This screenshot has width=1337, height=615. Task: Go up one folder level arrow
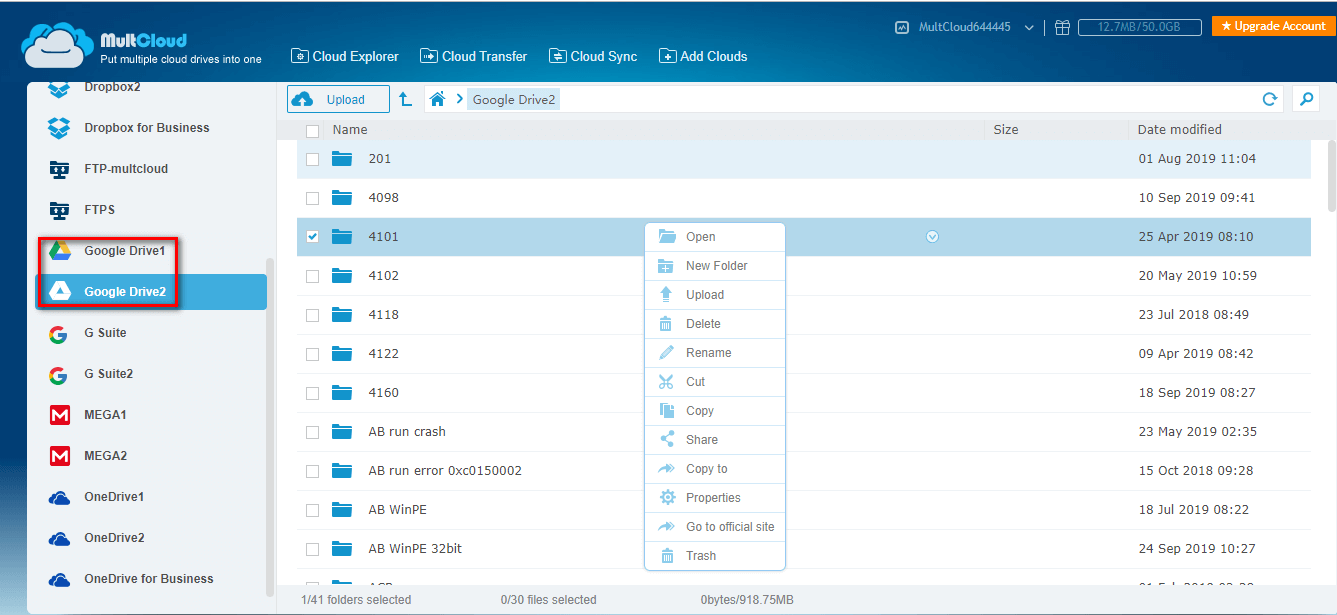(405, 99)
